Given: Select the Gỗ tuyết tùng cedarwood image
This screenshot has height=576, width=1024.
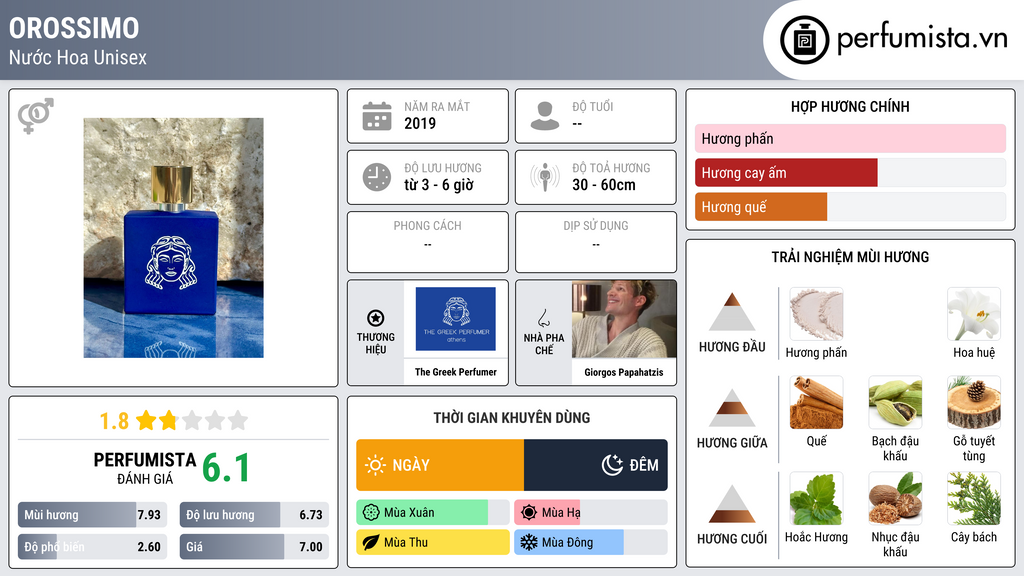Looking at the screenshot, I should tap(974, 402).
